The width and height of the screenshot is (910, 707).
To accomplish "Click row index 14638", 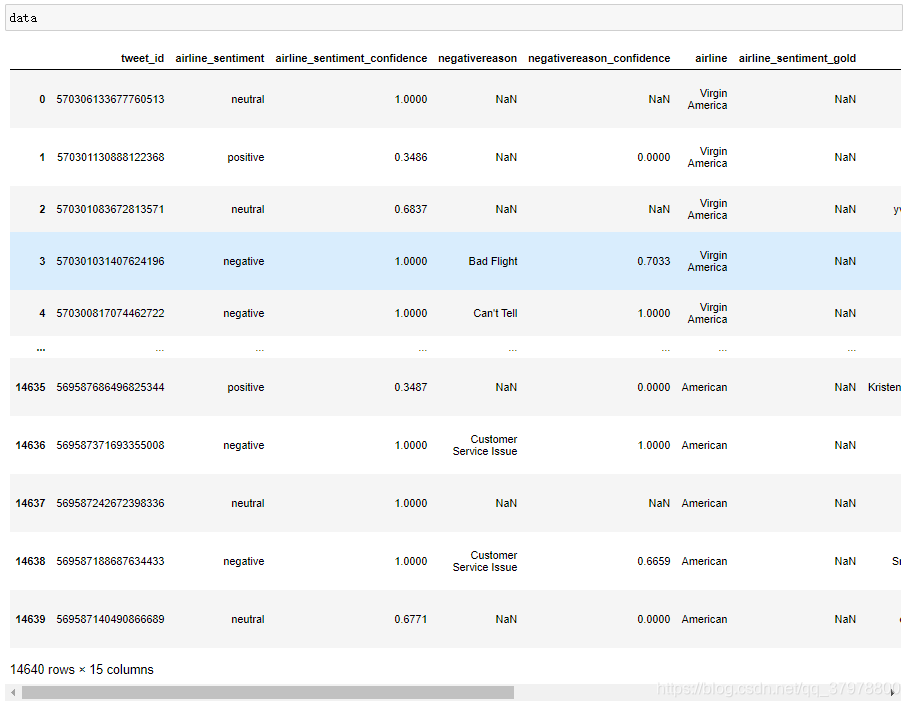I will tap(30, 561).
